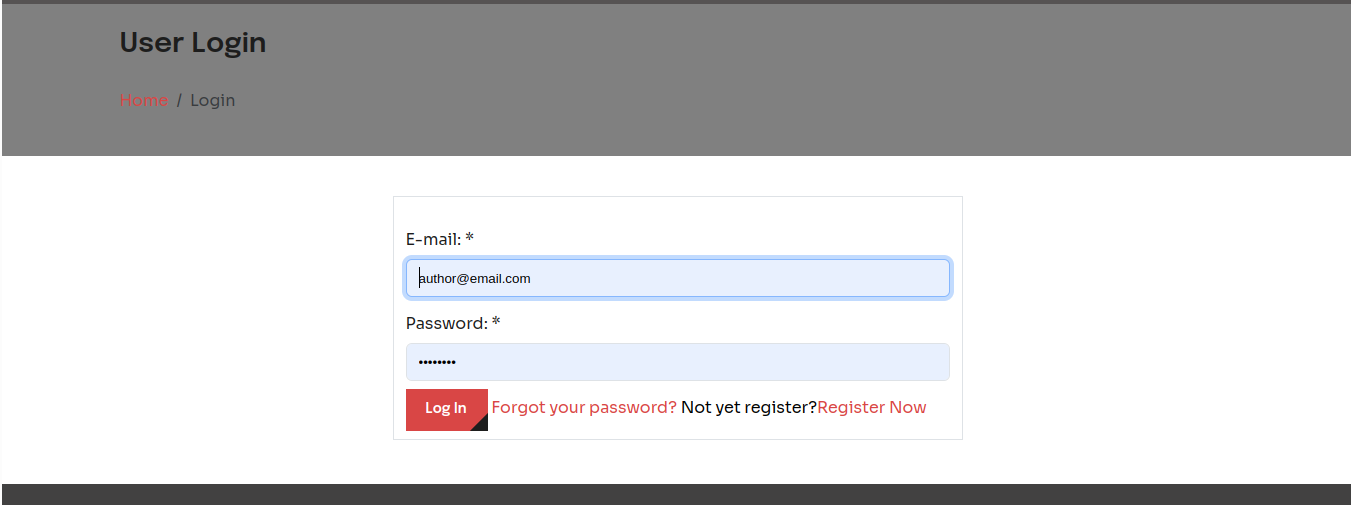
Task: Click empty right end of E-mail field
Action: (x=900, y=278)
